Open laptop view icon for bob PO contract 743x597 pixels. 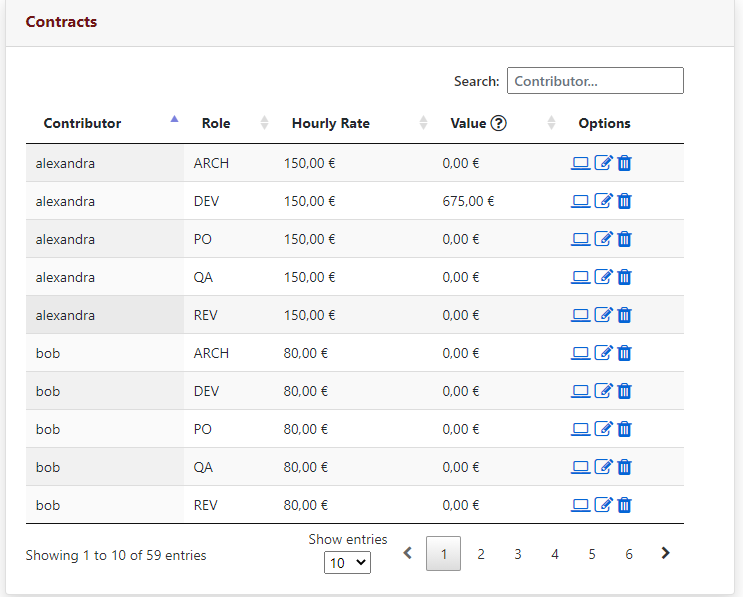580,429
